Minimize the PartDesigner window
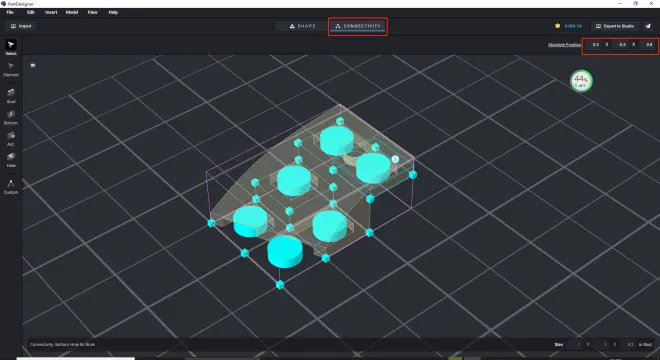Screen dimensions: 660x360 pos(620,3)
